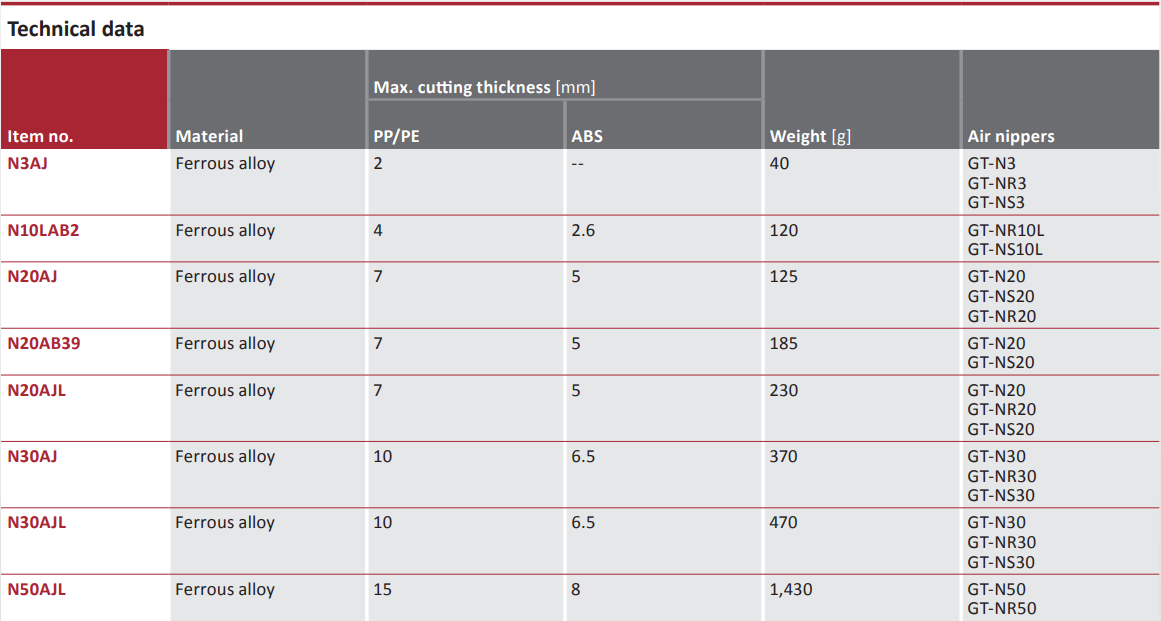The image size is (1161, 621).
Task: Select the GT-NS3 air nipper text
Action: click(996, 203)
